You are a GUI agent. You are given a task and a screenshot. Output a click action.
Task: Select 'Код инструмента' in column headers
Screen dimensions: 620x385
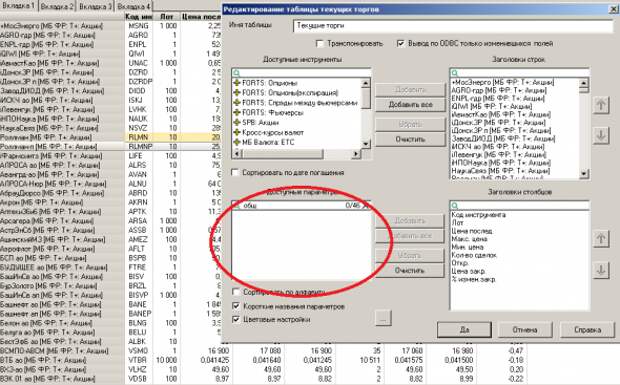478,215
